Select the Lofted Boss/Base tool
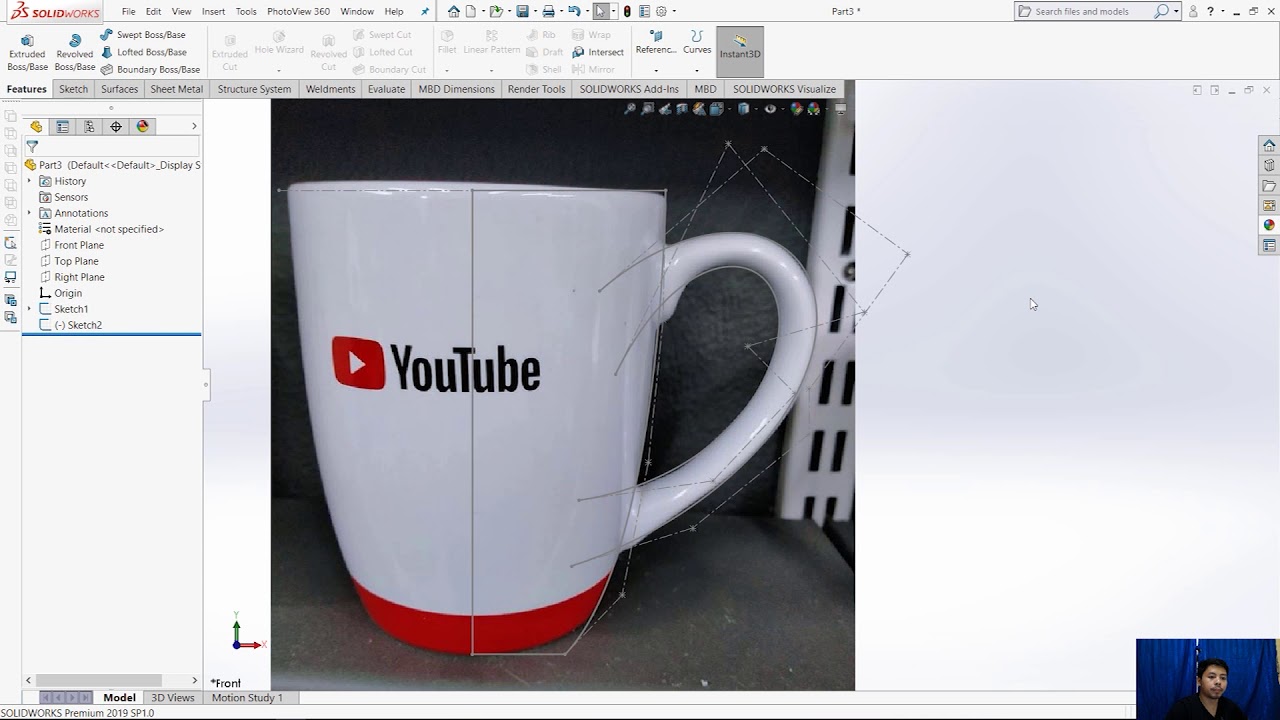The height and width of the screenshot is (720, 1280). [142, 52]
